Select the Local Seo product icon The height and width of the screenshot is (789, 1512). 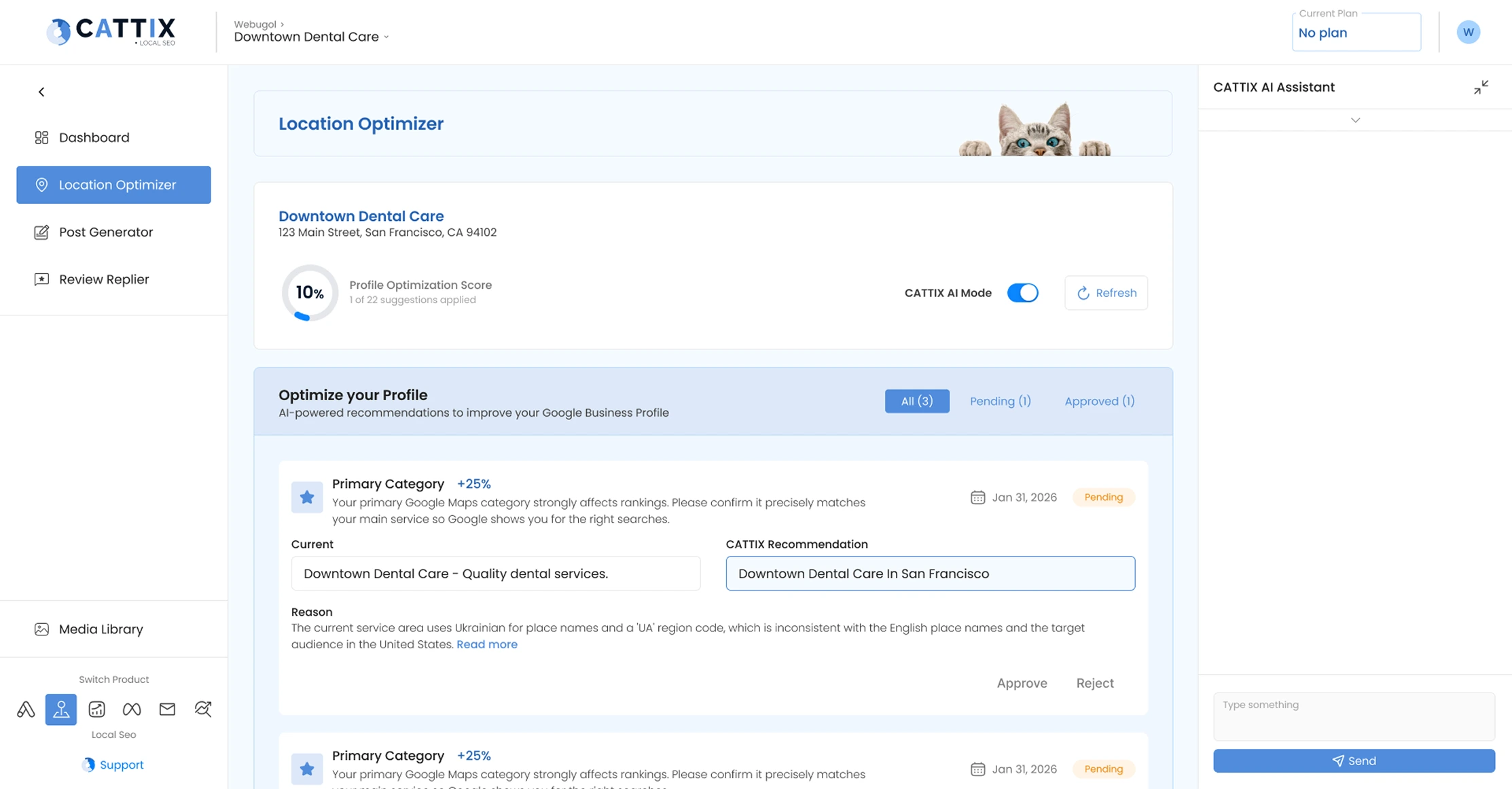[x=61, y=709]
